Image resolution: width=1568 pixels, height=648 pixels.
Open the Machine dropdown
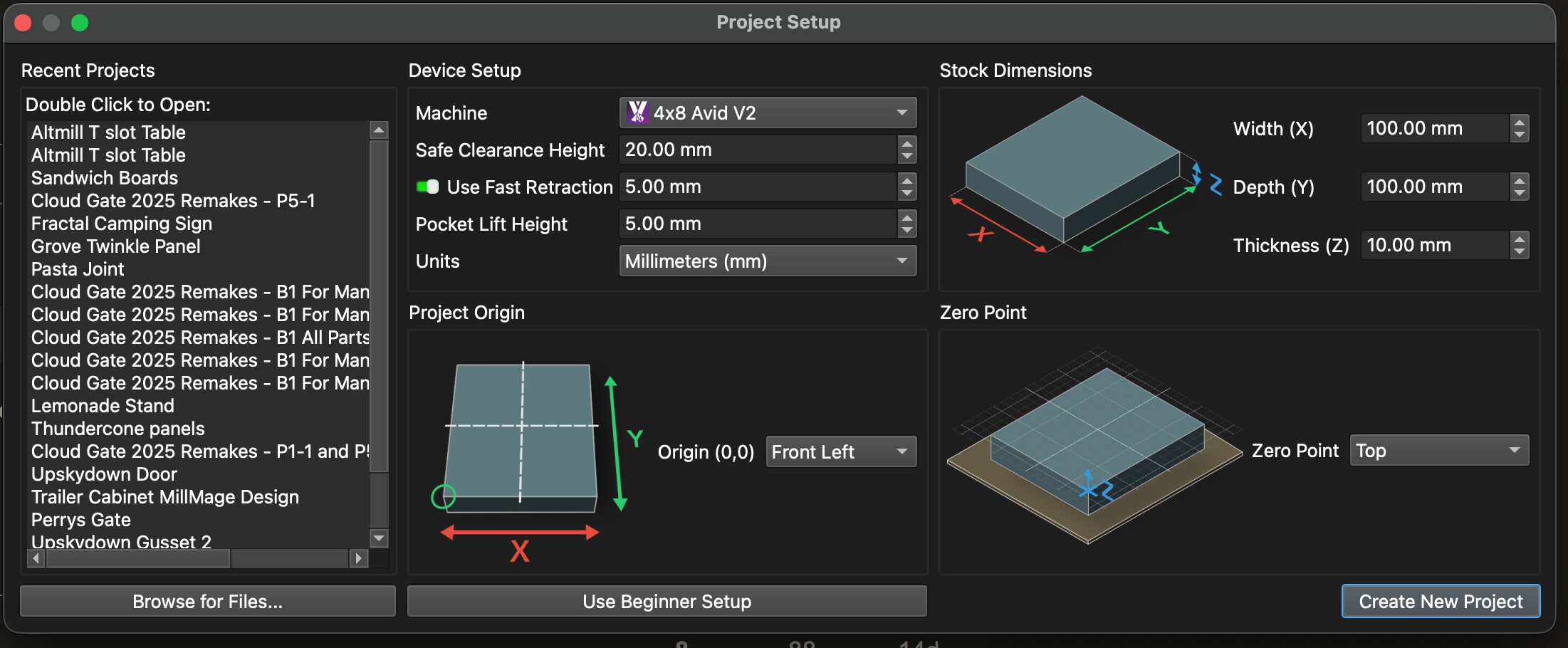(x=768, y=113)
